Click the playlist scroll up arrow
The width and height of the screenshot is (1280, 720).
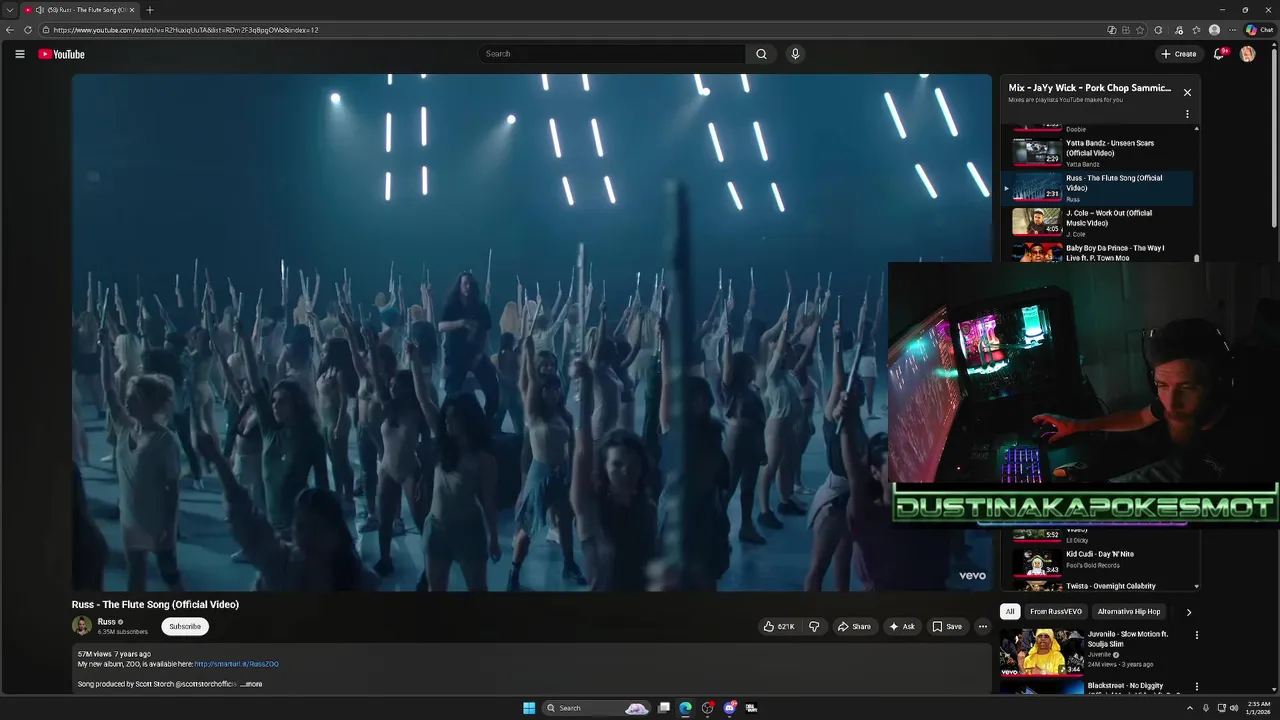pos(1196,129)
